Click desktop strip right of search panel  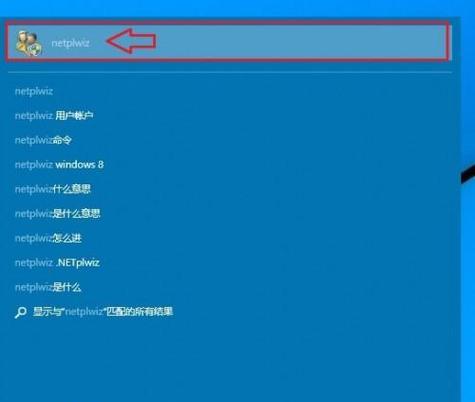click(x=468, y=267)
